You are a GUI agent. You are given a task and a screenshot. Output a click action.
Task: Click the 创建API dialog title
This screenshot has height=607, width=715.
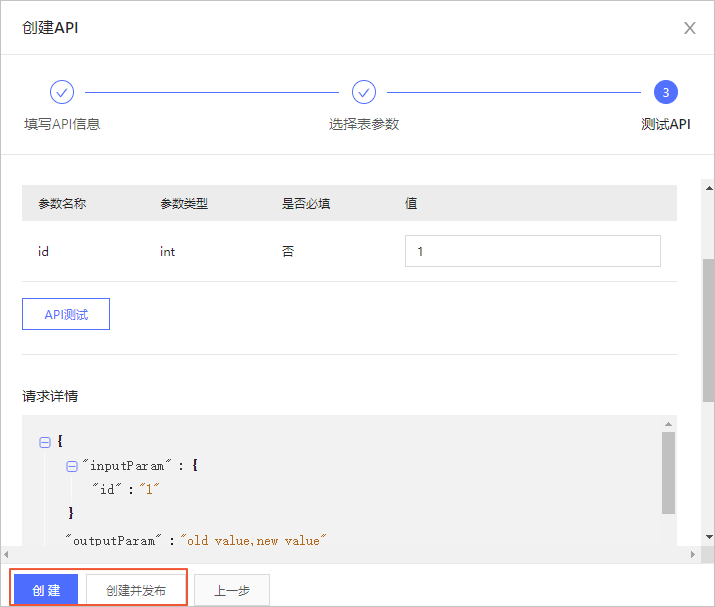tap(50, 28)
